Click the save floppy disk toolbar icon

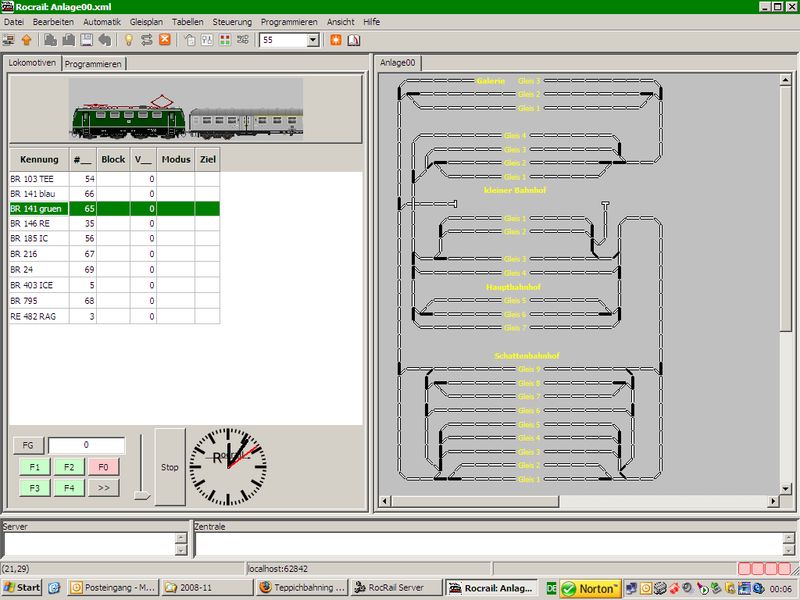pos(86,40)
